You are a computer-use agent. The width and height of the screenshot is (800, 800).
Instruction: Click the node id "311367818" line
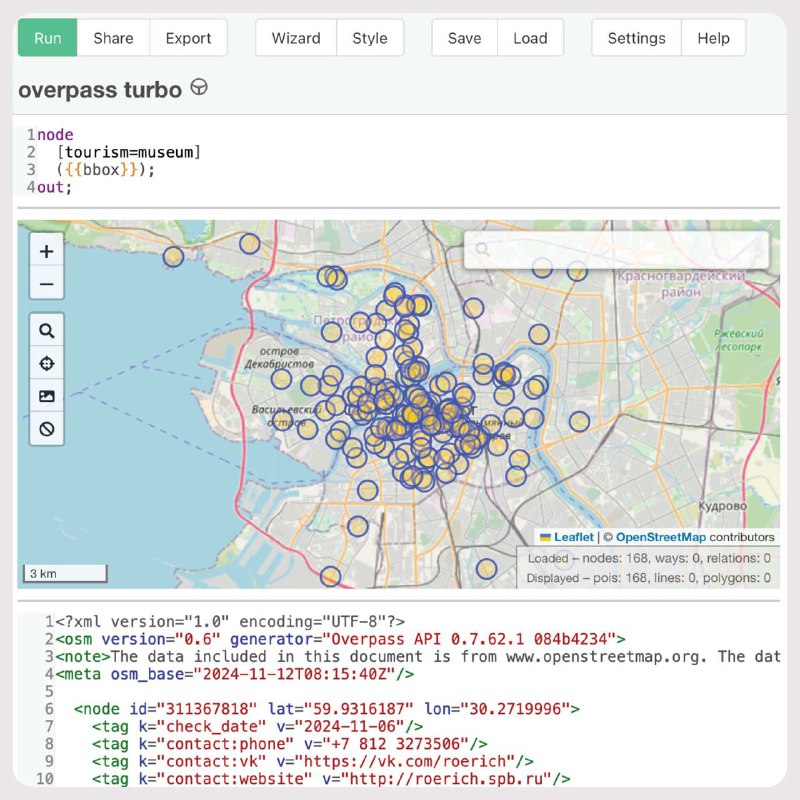(327, 709)
